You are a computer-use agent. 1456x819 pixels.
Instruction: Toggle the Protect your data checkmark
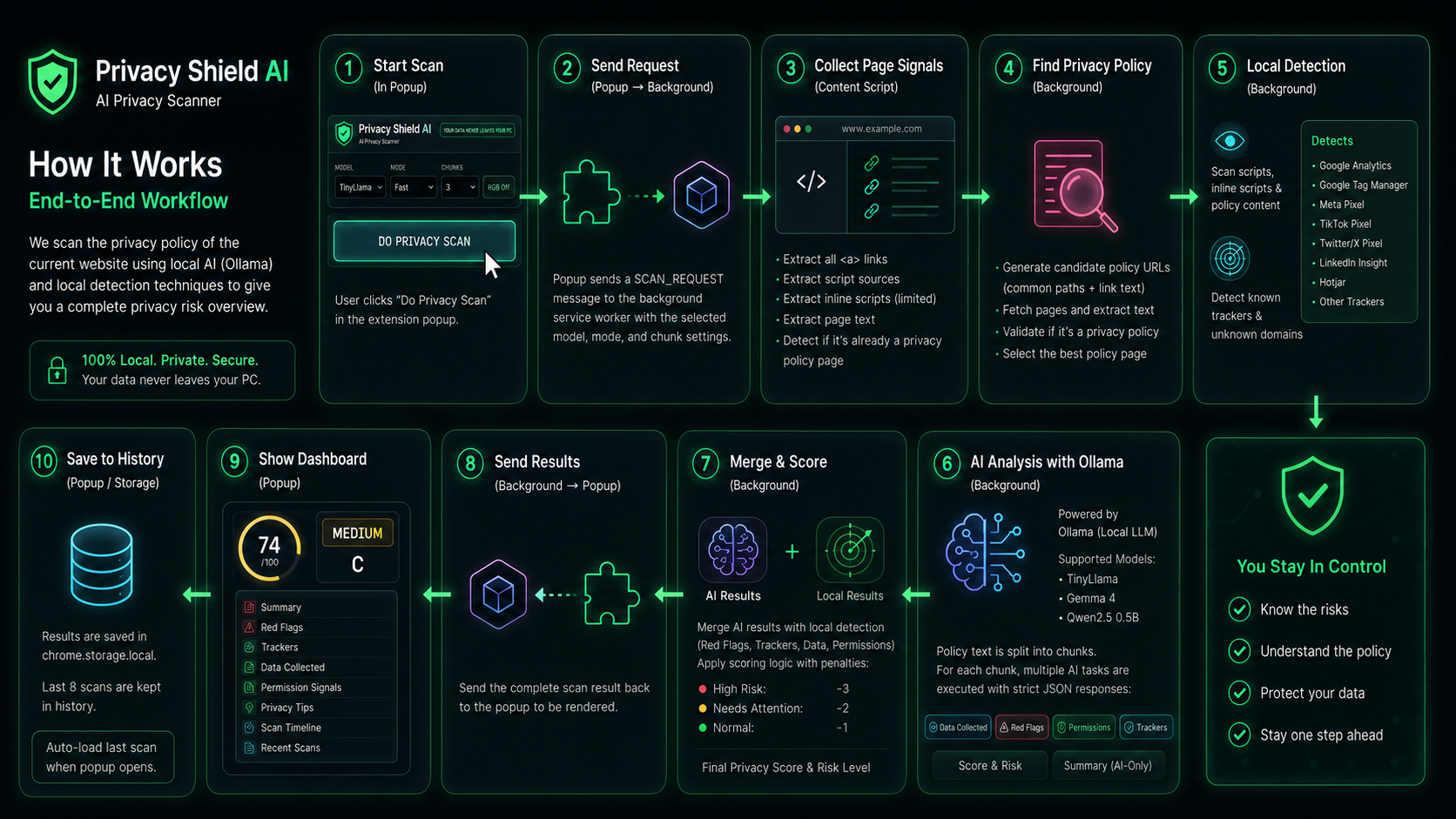[x=1239, y=693]
